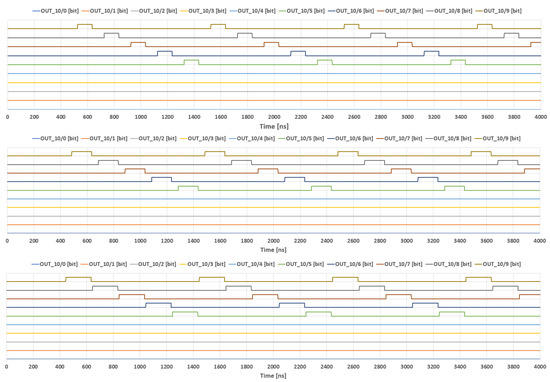
Task: Pick OUT_10/3 legend entry in bottom chart
Action: (202, 264)
